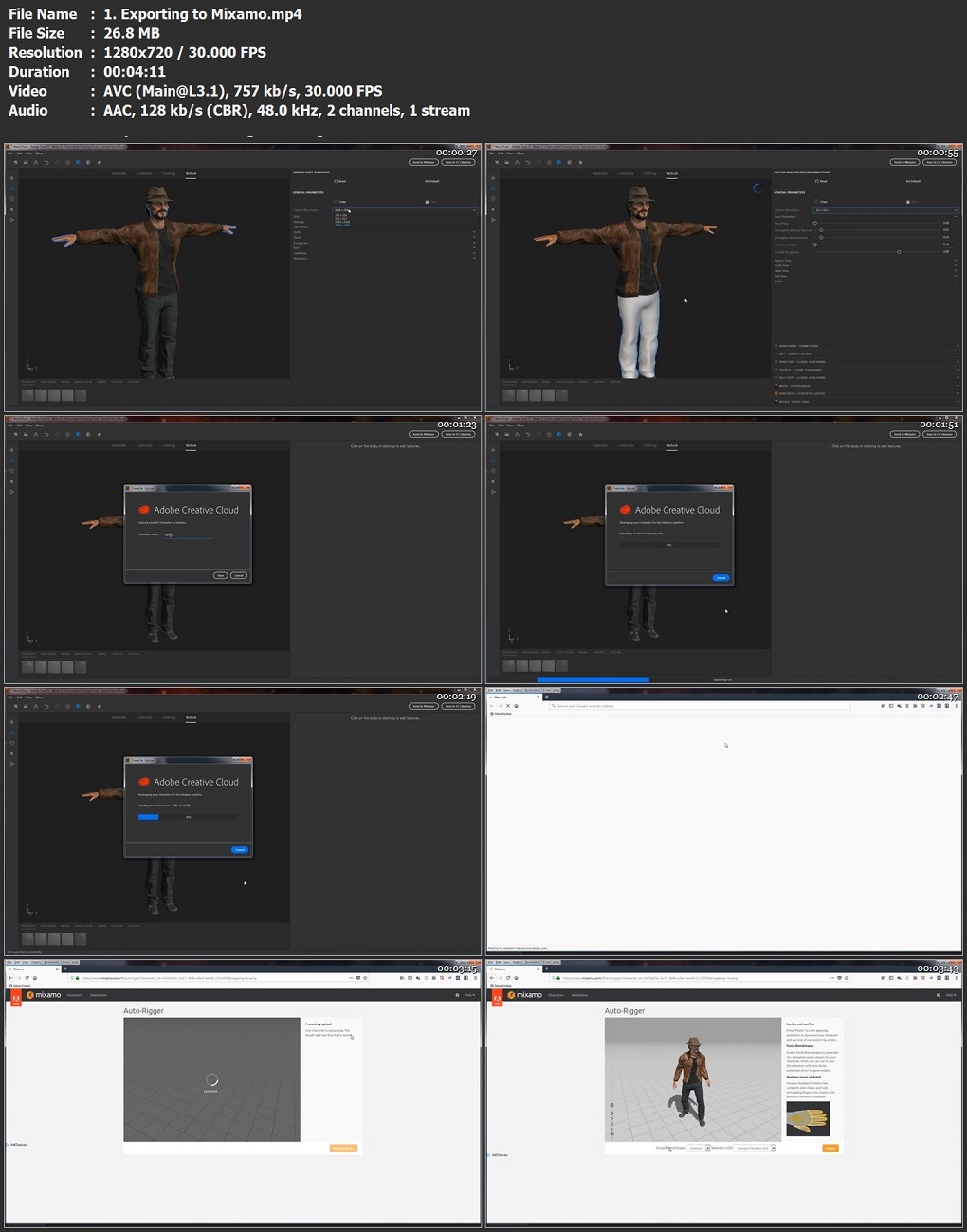This screenshot has width=967, height=1232.
Task: Click undo arrow icon in 00:00:27 frame toolbar
Action: (46, 162)
